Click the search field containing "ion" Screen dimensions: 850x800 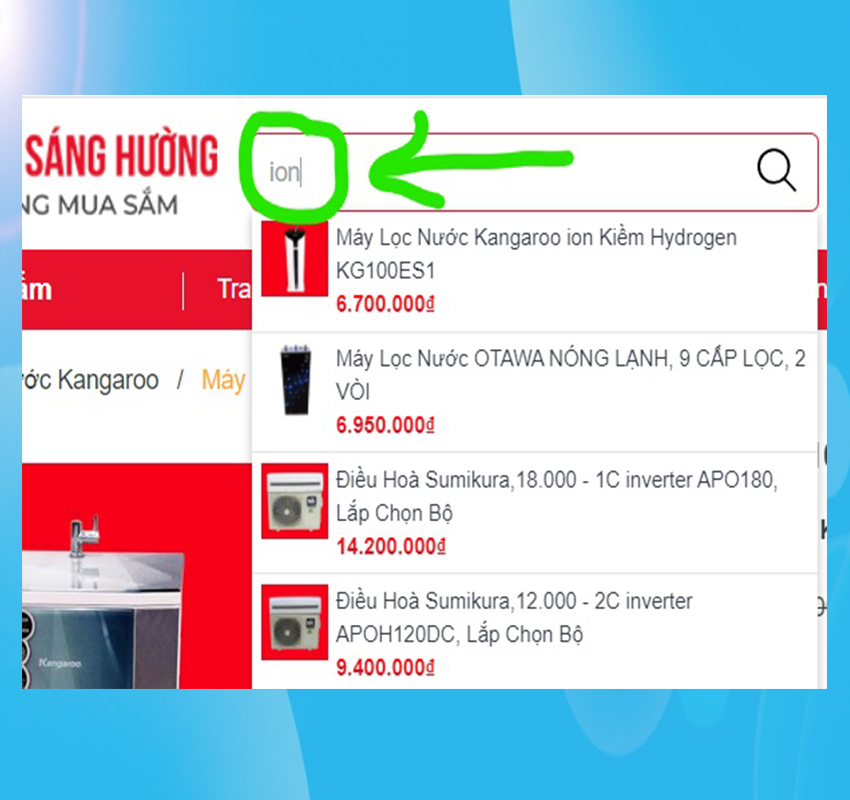coord(537,172)
